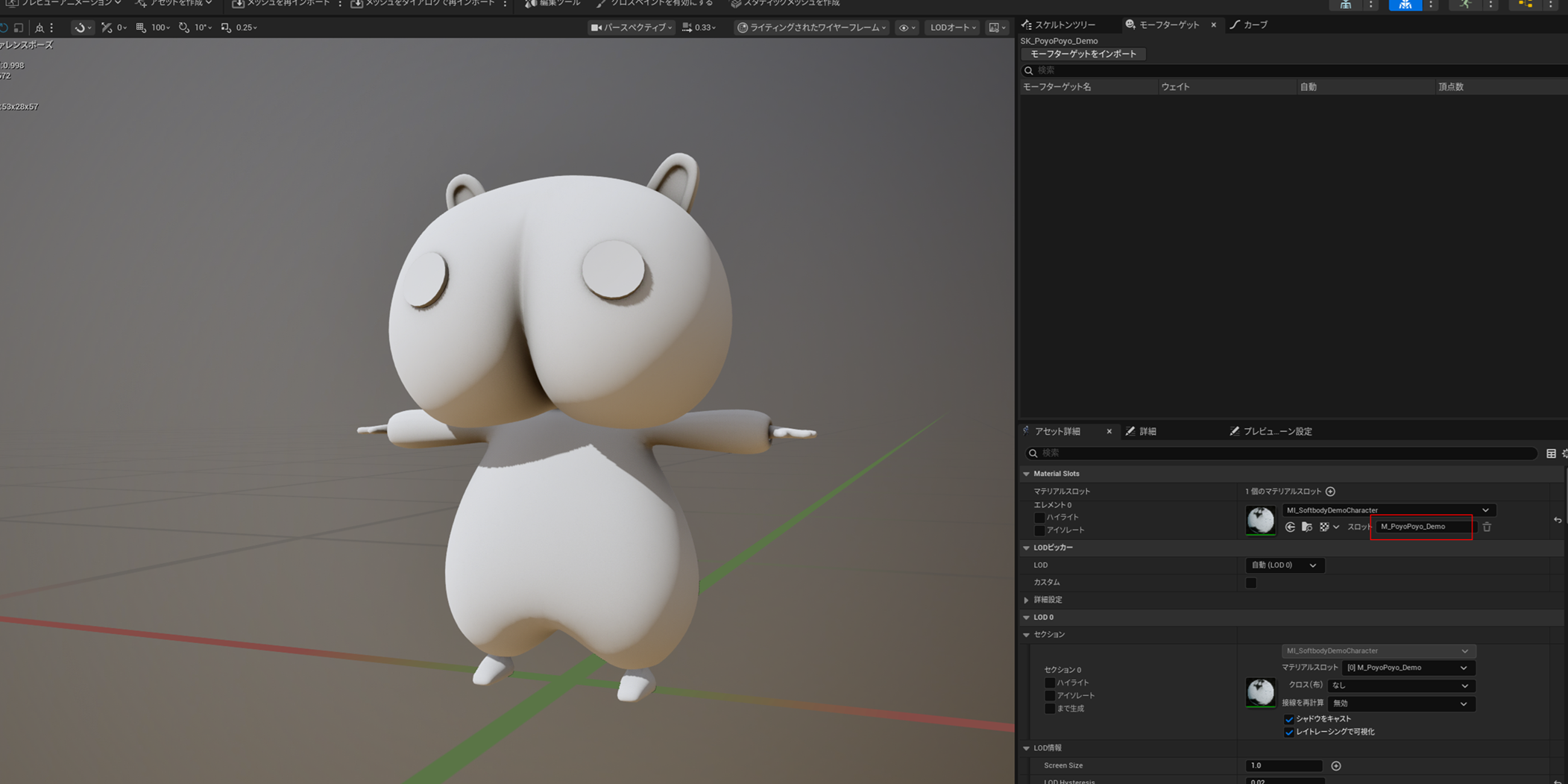Browse to material in Content Browser icon

click(1306, 527)
